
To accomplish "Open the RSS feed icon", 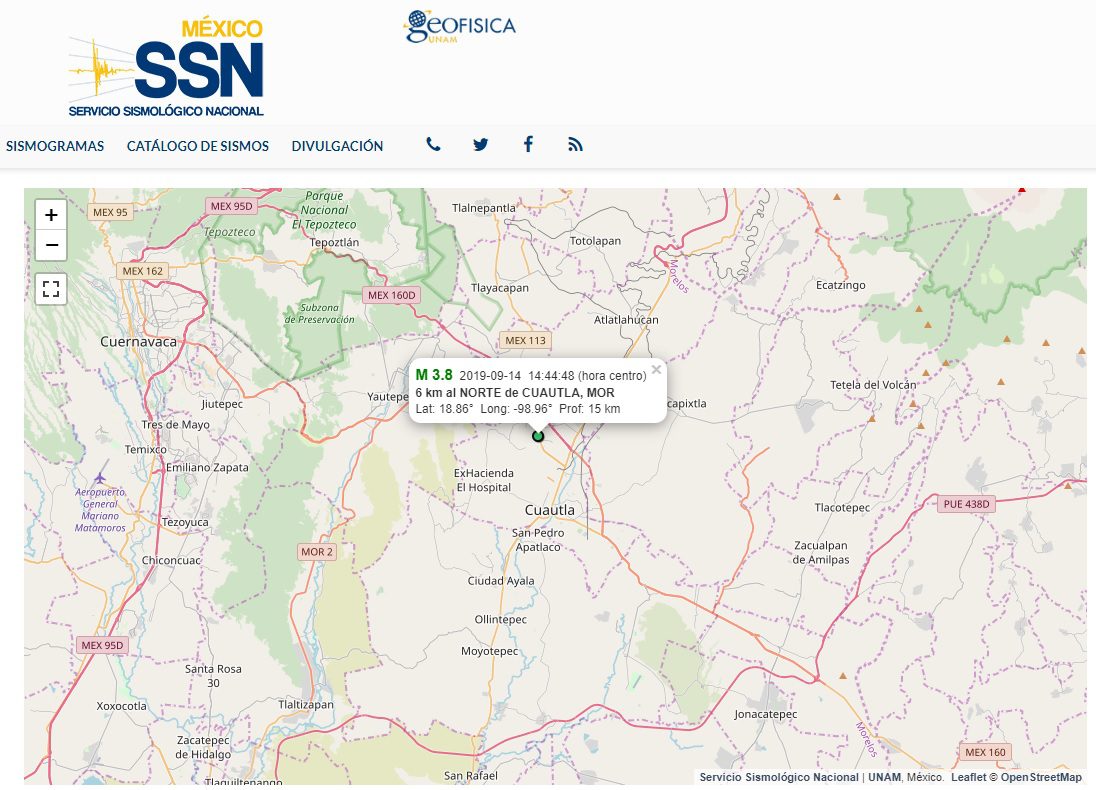I will 575,145.
